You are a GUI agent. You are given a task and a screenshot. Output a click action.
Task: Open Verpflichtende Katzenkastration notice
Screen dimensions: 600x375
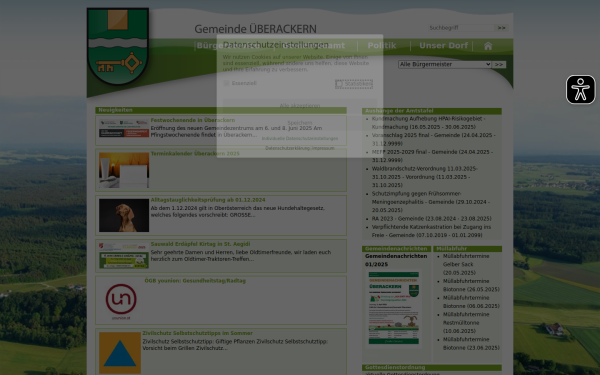[x=431, y=231]
